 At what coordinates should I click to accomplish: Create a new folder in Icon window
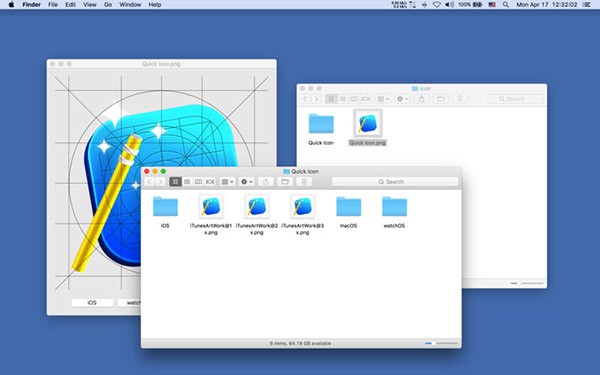pos(441,99)
